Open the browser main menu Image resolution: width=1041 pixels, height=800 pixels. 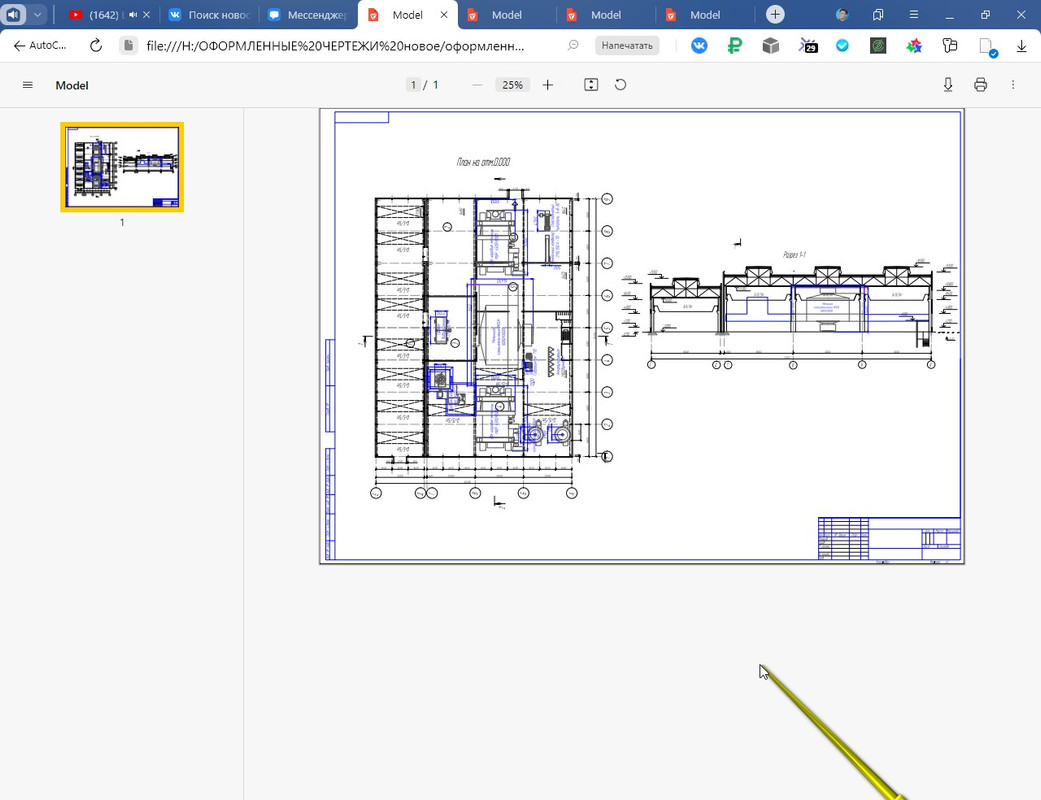point(914,14)
